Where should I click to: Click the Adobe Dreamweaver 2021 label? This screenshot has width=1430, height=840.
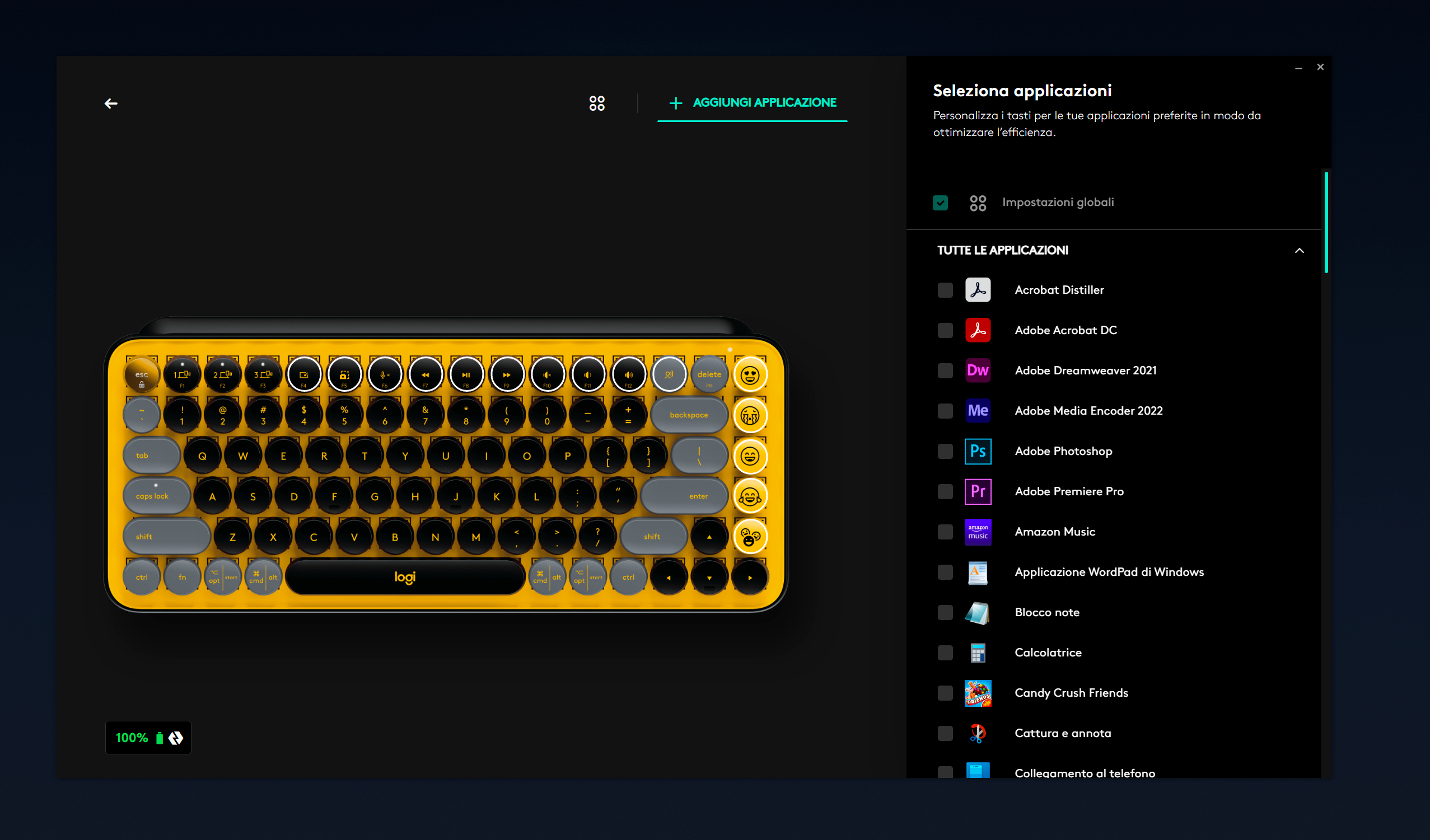(1086, 370)
